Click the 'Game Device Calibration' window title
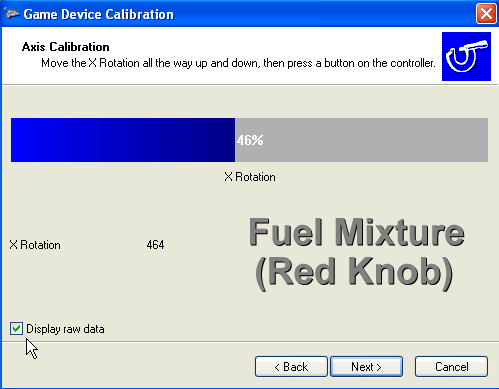The height and width of the screenshot is (389, 499). point(99,14)
